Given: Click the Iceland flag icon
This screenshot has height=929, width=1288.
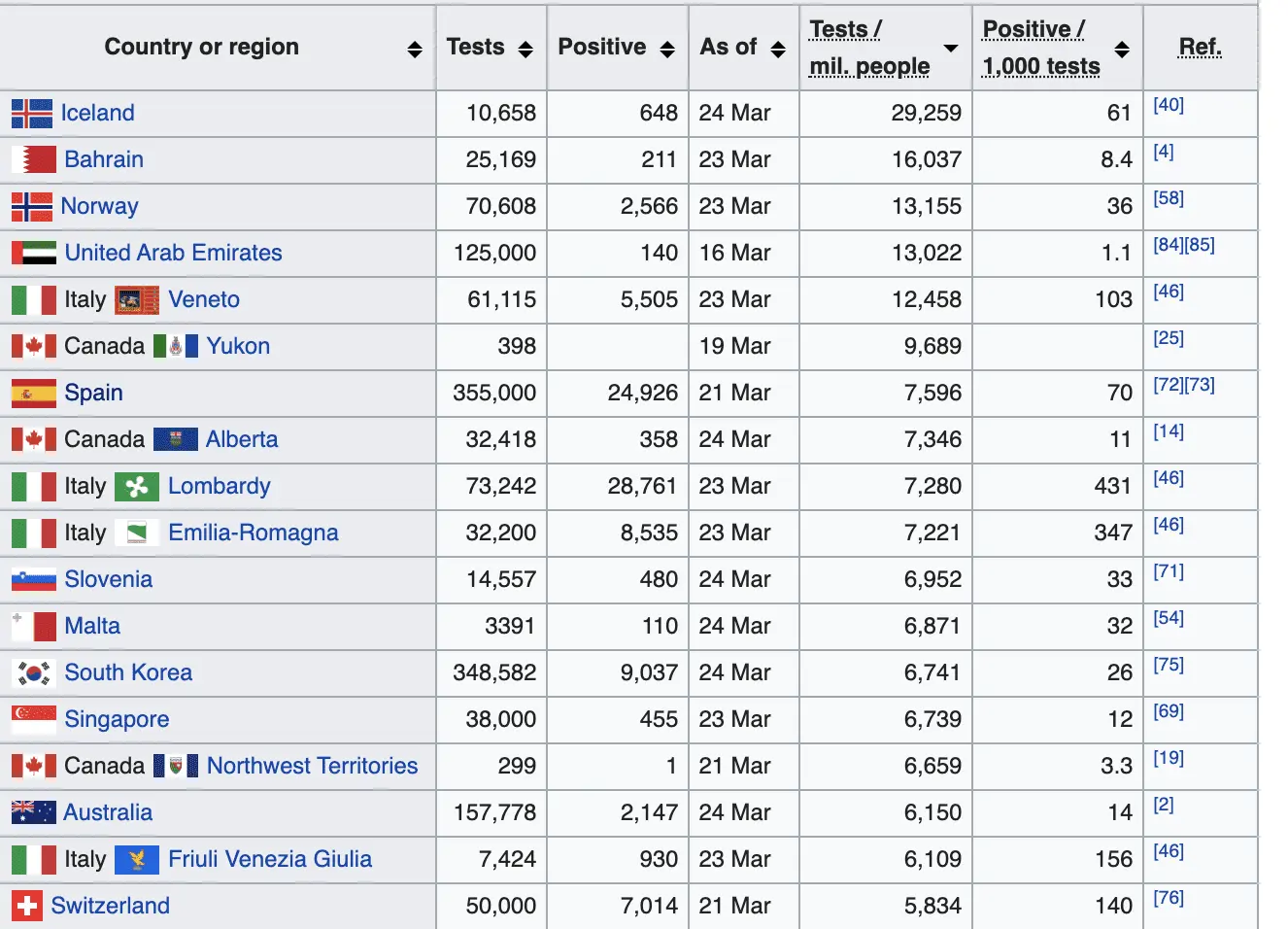Looking at the screenshot, I should 32,114.
